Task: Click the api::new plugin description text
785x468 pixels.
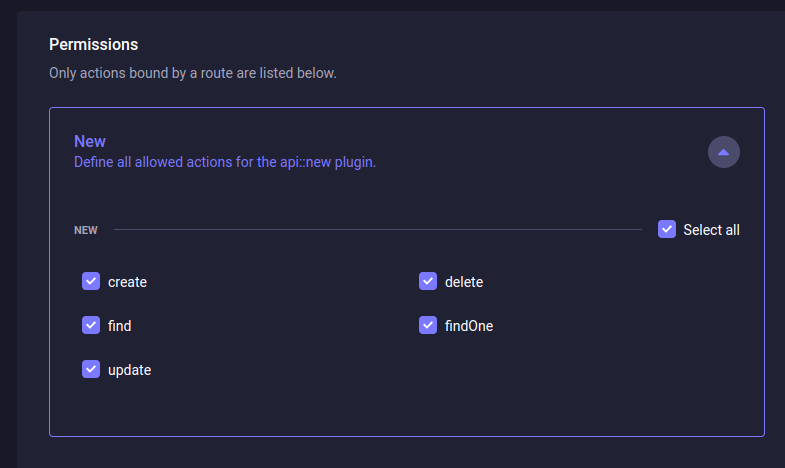Action: (225, 161)
